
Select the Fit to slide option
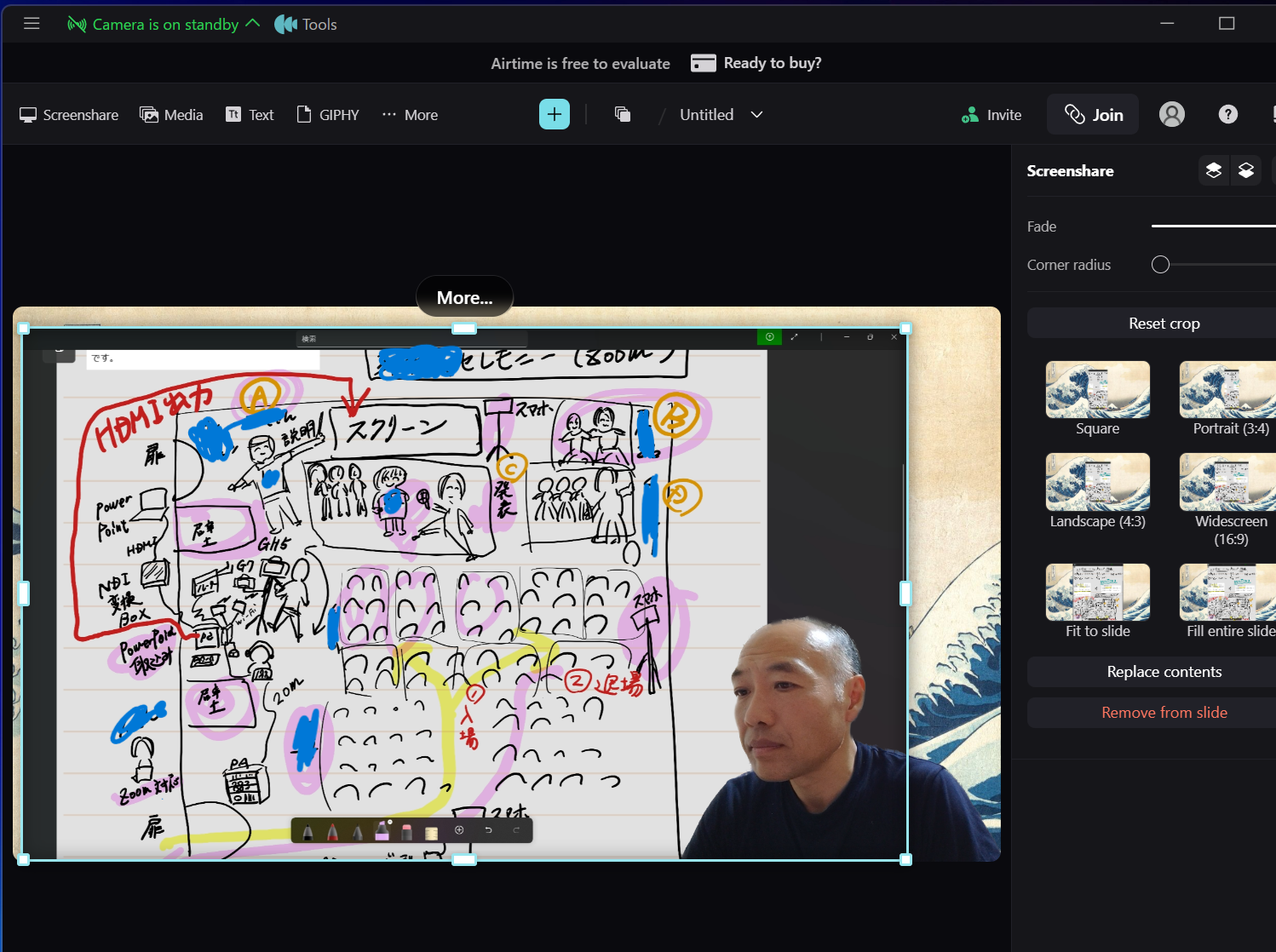(x=1097, y=593)
